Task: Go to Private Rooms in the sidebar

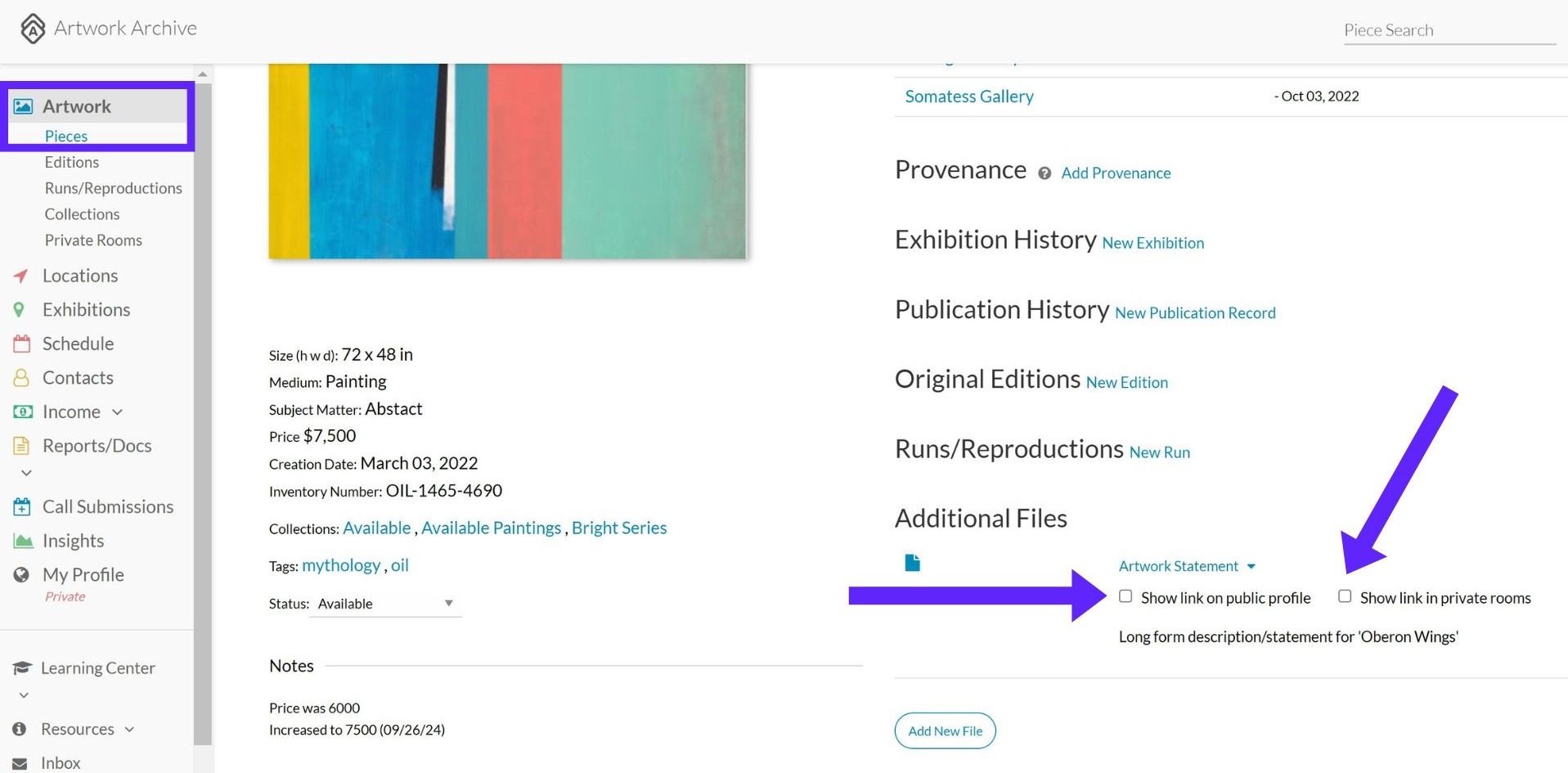Action: (x=93, y=240)
